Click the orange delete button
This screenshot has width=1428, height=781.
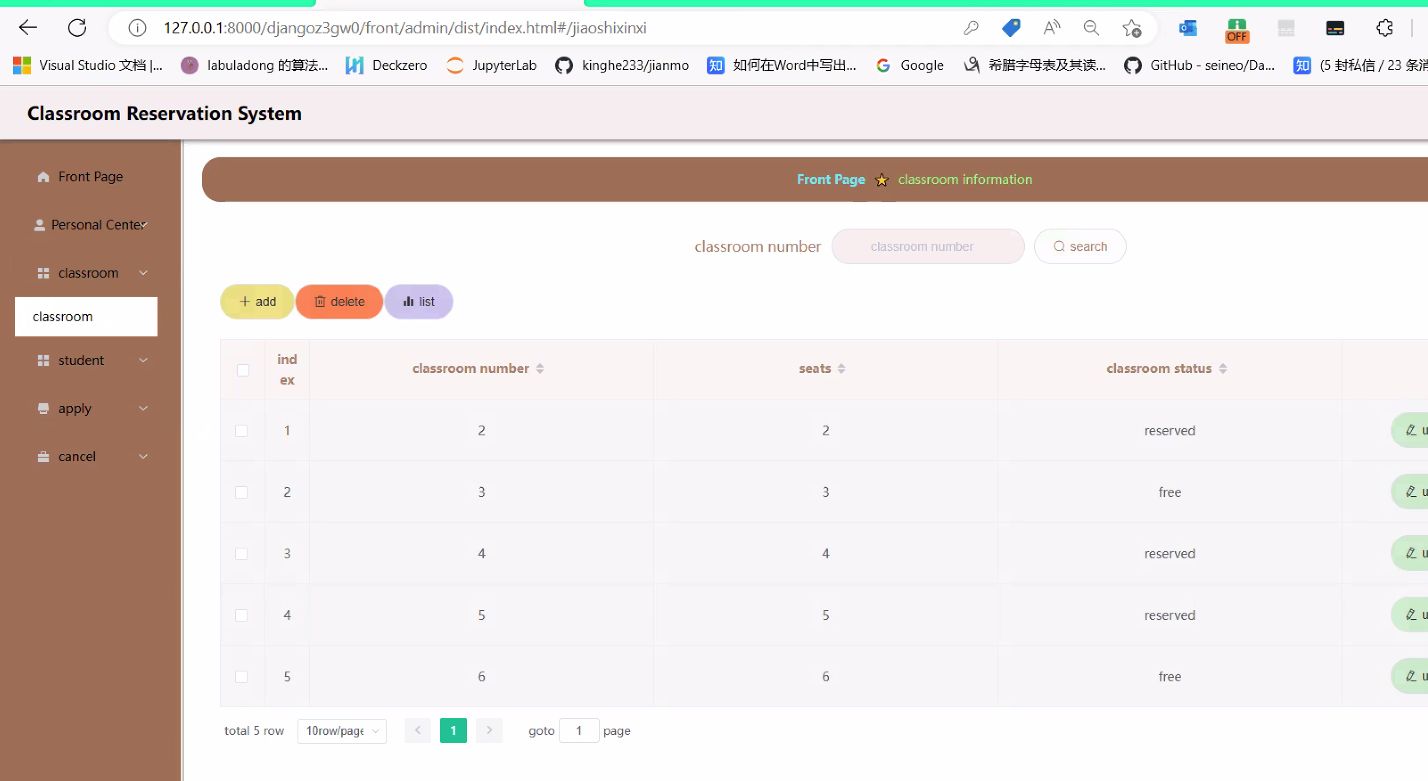(339, 301)
